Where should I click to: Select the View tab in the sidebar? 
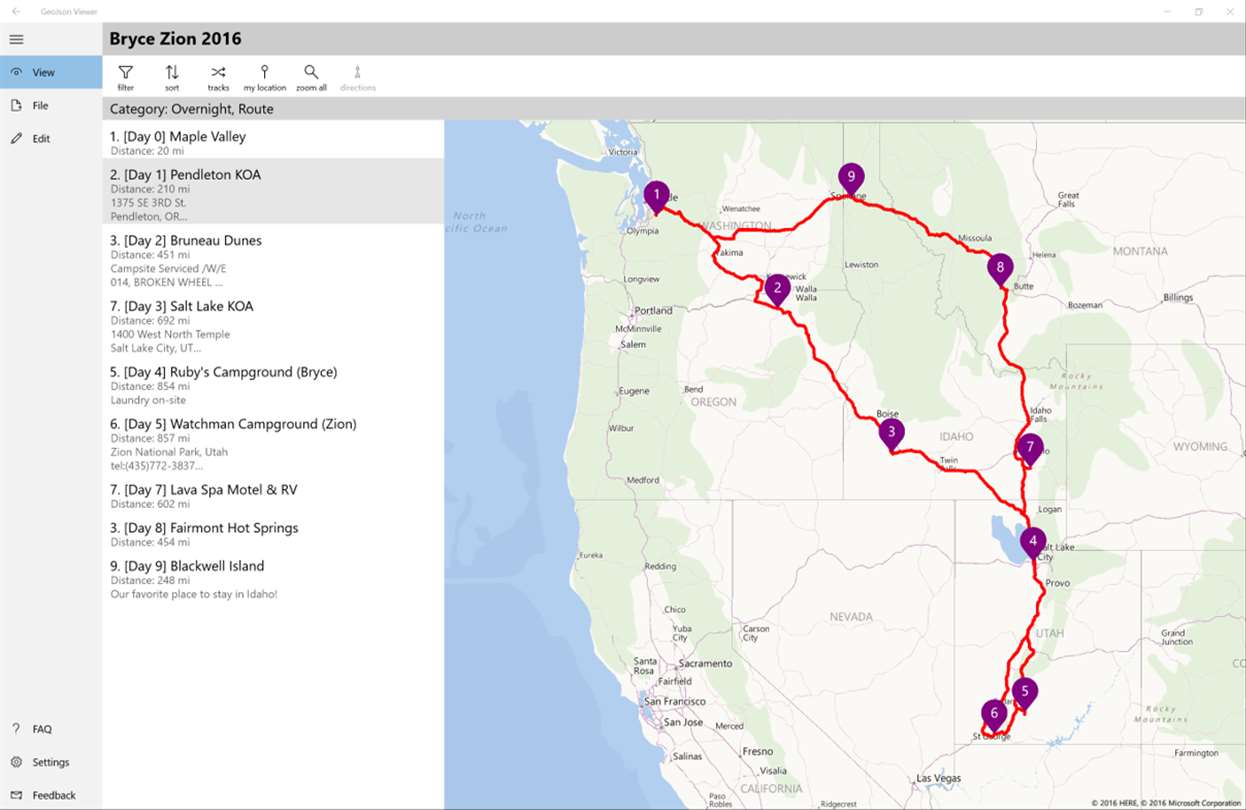(44, 72)
